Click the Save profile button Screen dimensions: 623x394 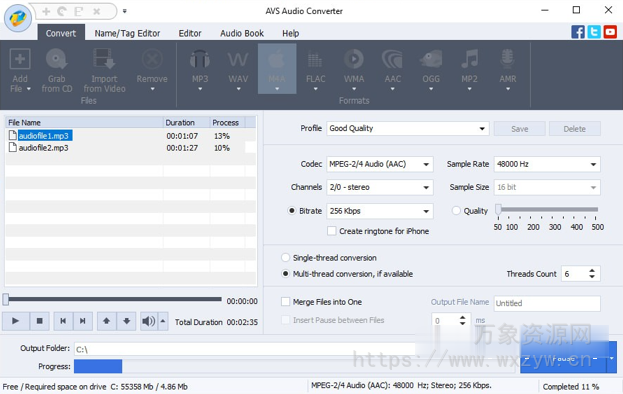coord(520,129)
